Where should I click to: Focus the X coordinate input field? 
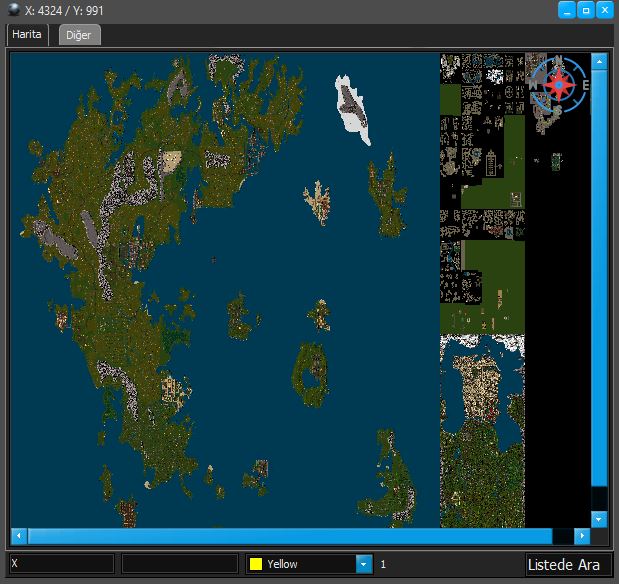pos(62,563)
